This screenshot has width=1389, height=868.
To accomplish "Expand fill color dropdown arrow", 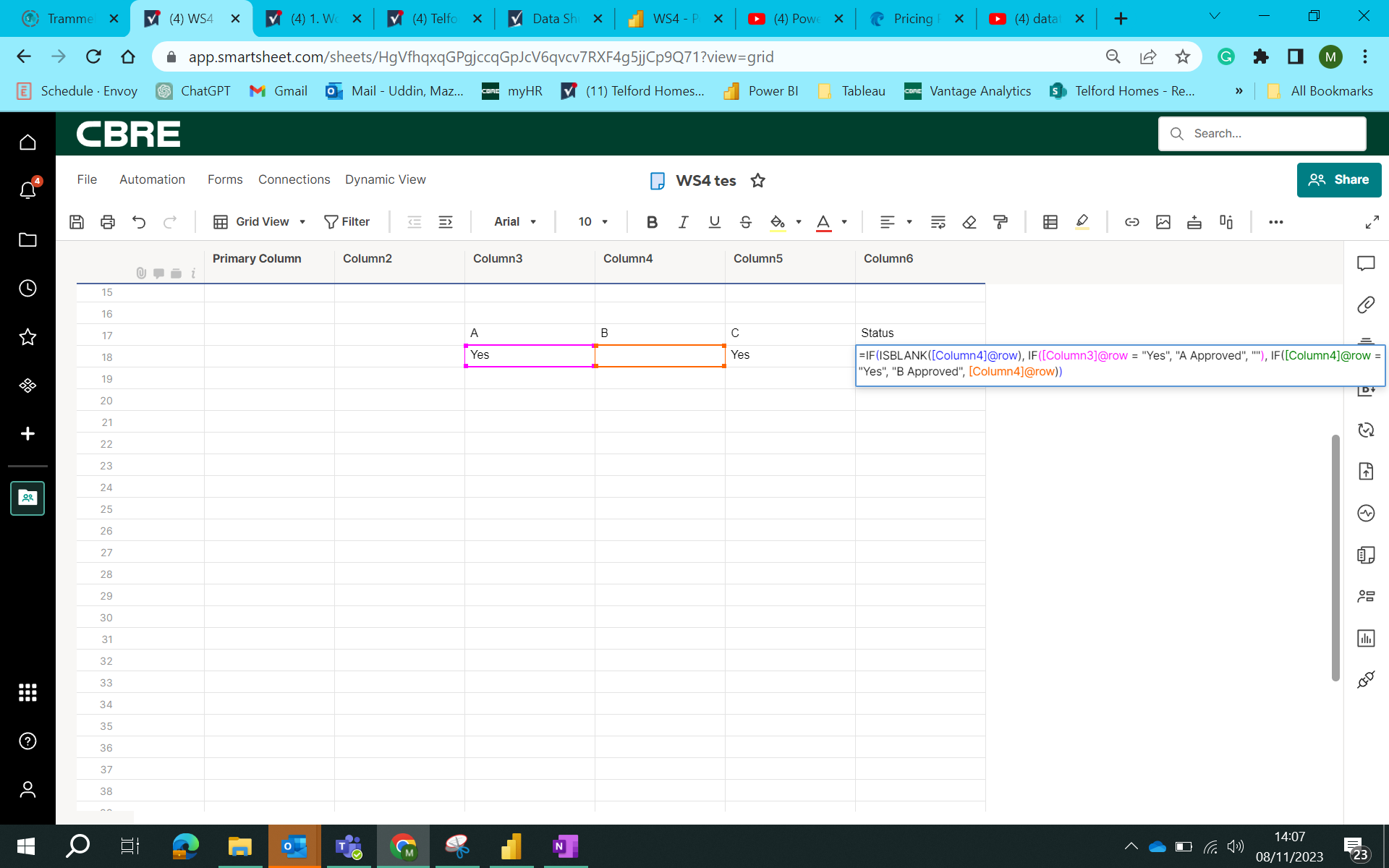I will click(x=799, y=222).
